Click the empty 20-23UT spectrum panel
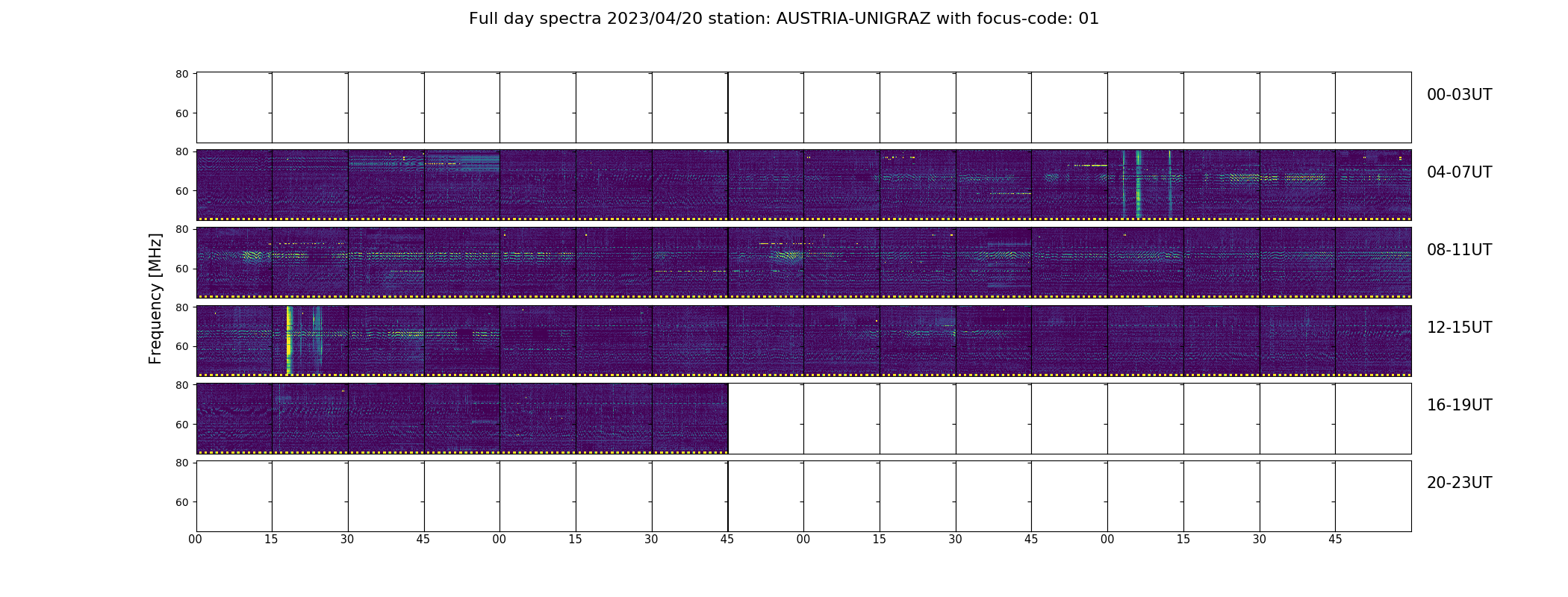1568x597 pixels. coord(803,496)
